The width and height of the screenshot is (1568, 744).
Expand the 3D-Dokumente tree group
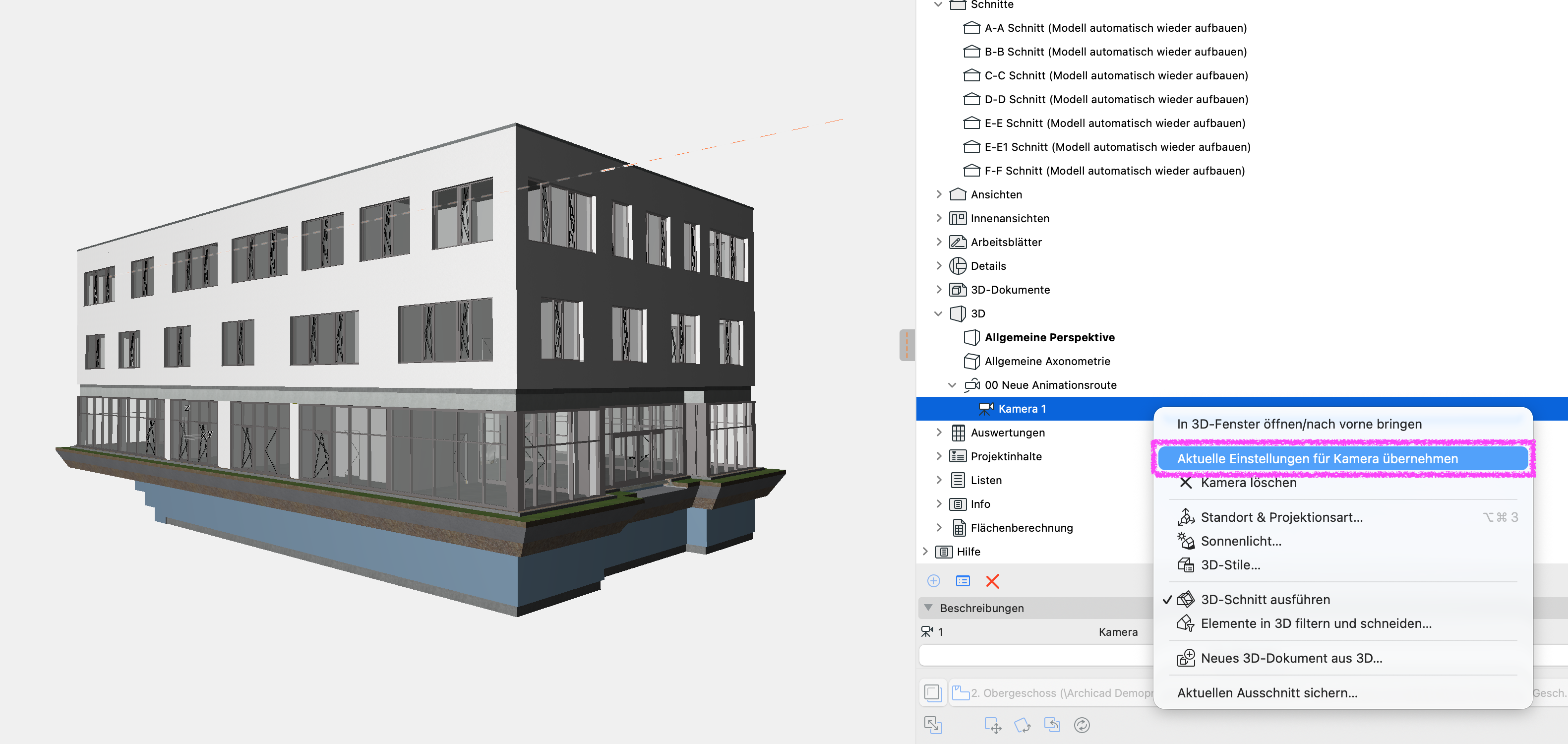point(938,289)
